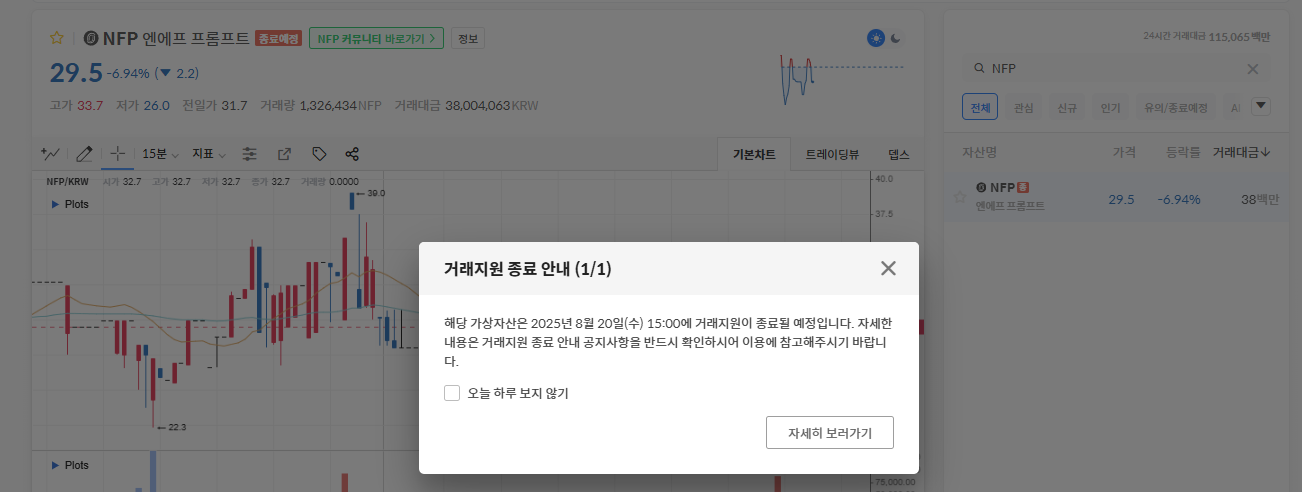Check the 오늘 하루 보지 않기 box

coord(452,393)
